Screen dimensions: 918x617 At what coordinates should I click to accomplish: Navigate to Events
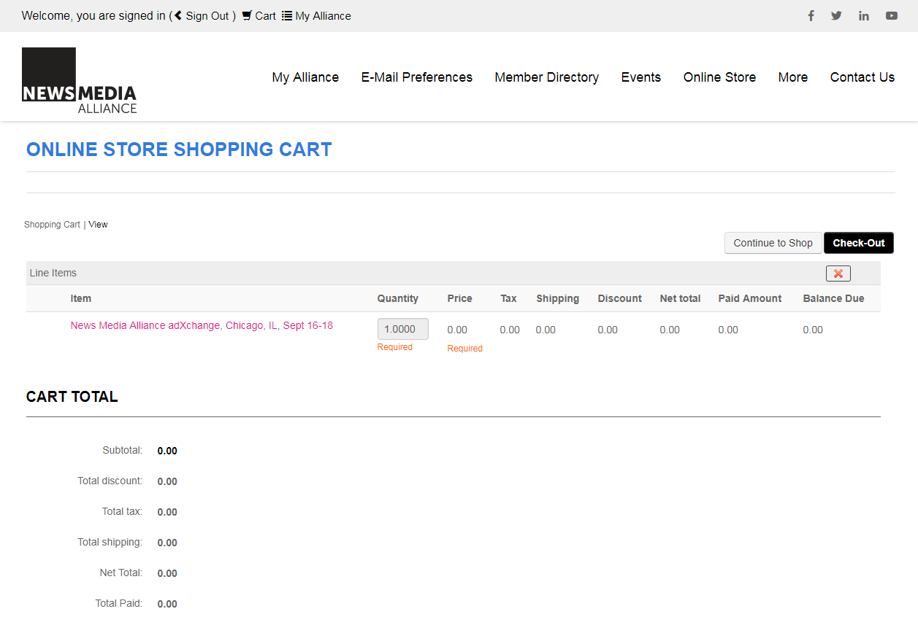640,77
